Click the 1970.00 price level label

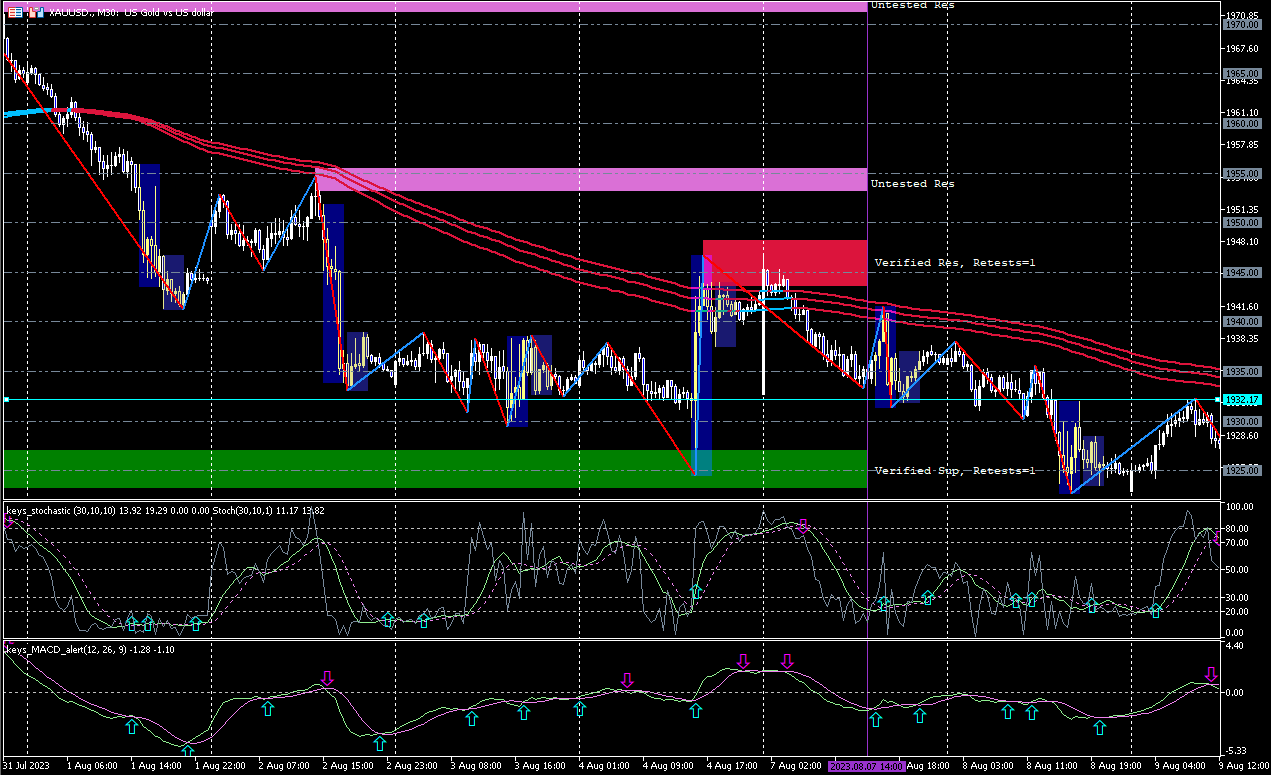(x=1241, y=25)
